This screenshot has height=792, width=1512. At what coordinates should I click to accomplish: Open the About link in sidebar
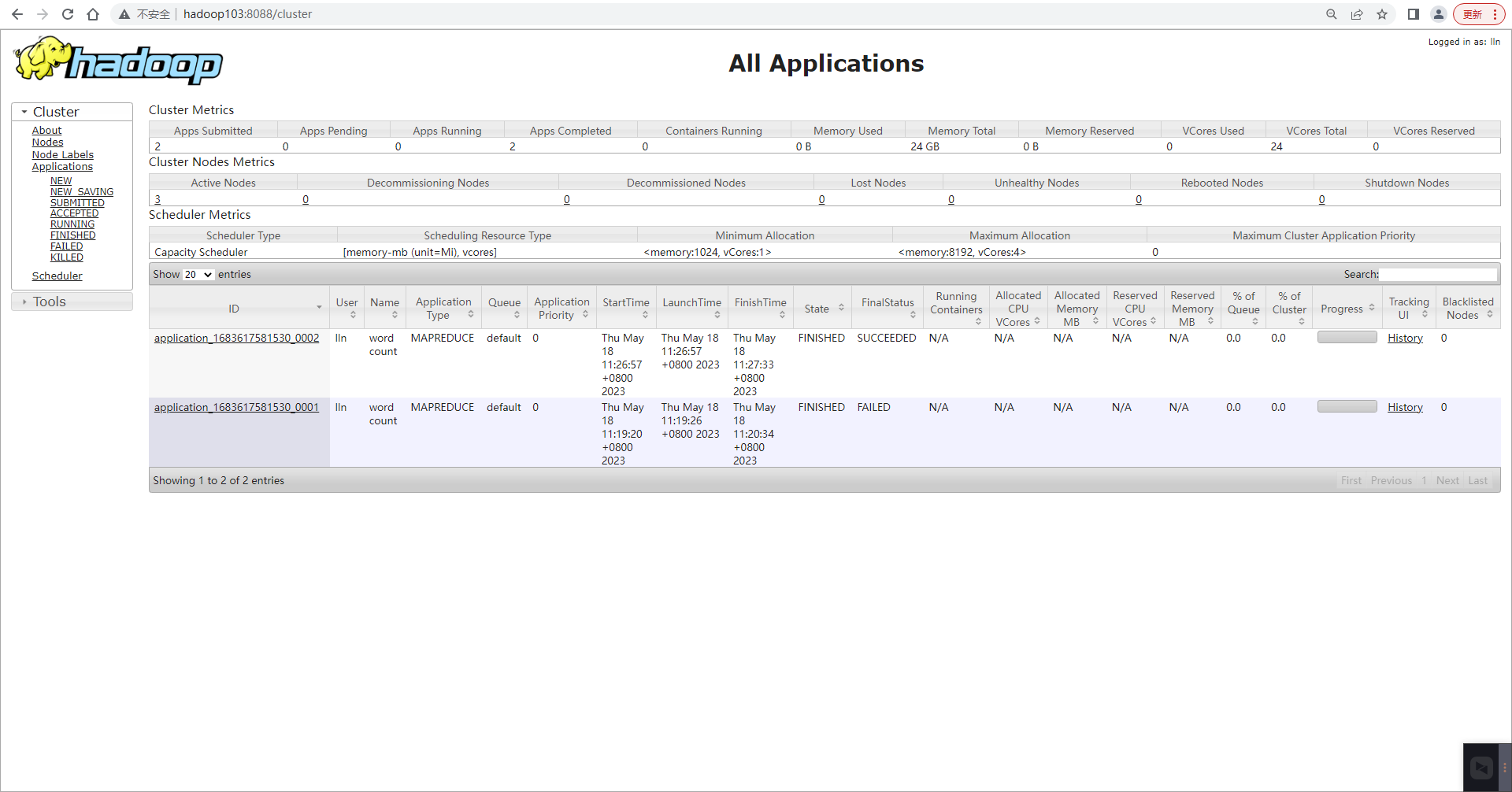[x=46, y=131]
